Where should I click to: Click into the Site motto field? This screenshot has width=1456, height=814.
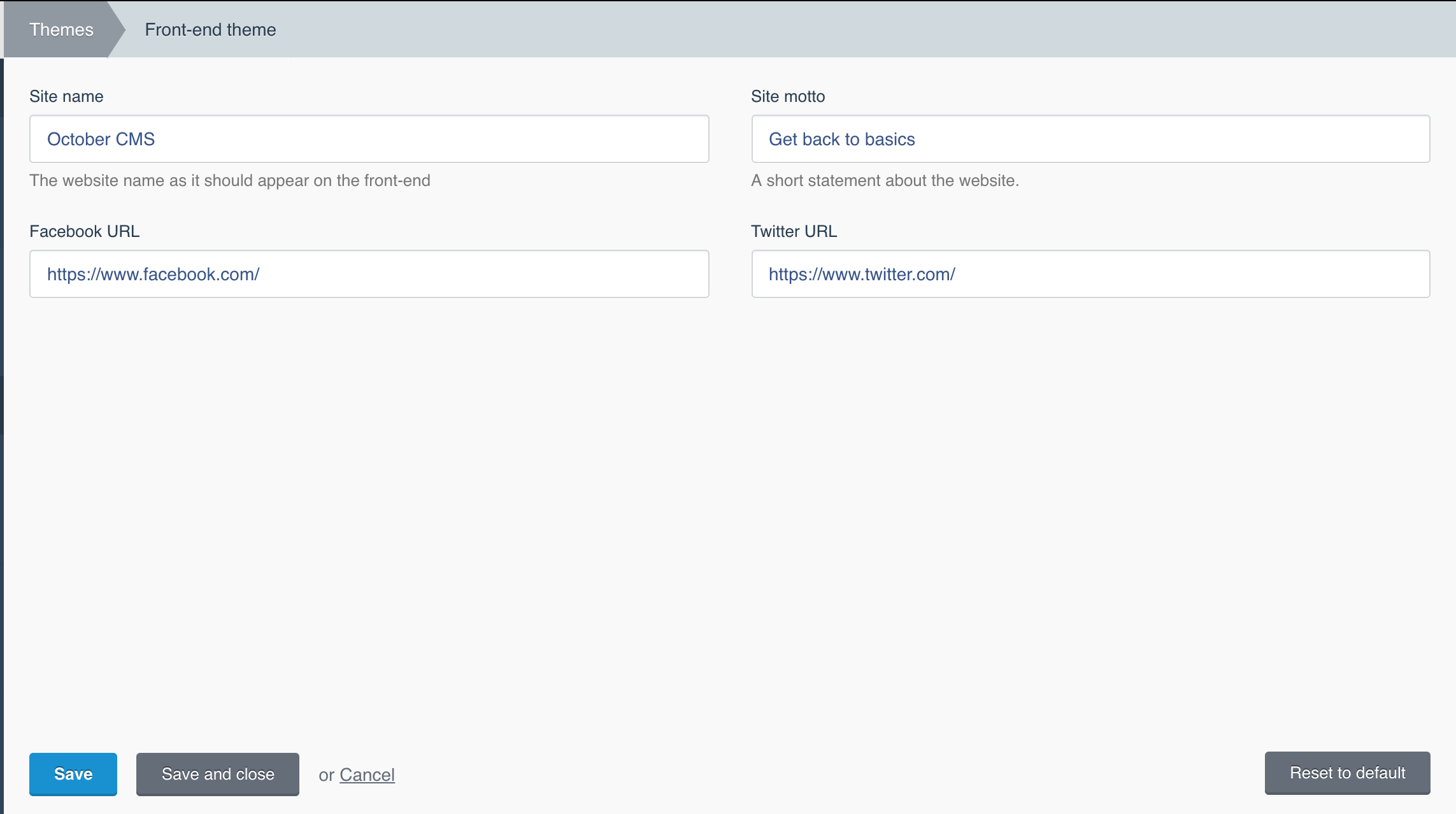tap(1090, 139)
